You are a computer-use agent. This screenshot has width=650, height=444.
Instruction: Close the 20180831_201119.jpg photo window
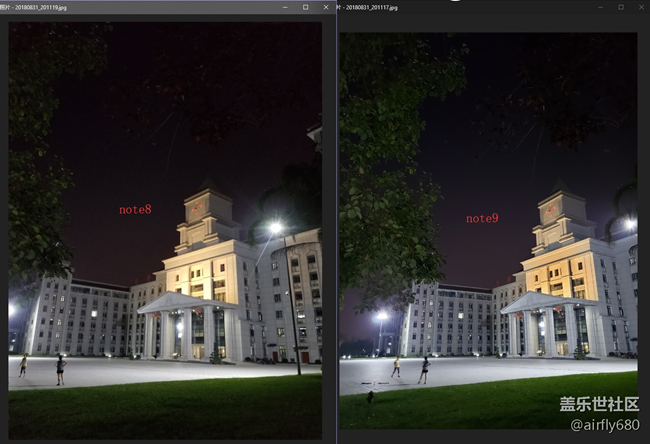326,7
